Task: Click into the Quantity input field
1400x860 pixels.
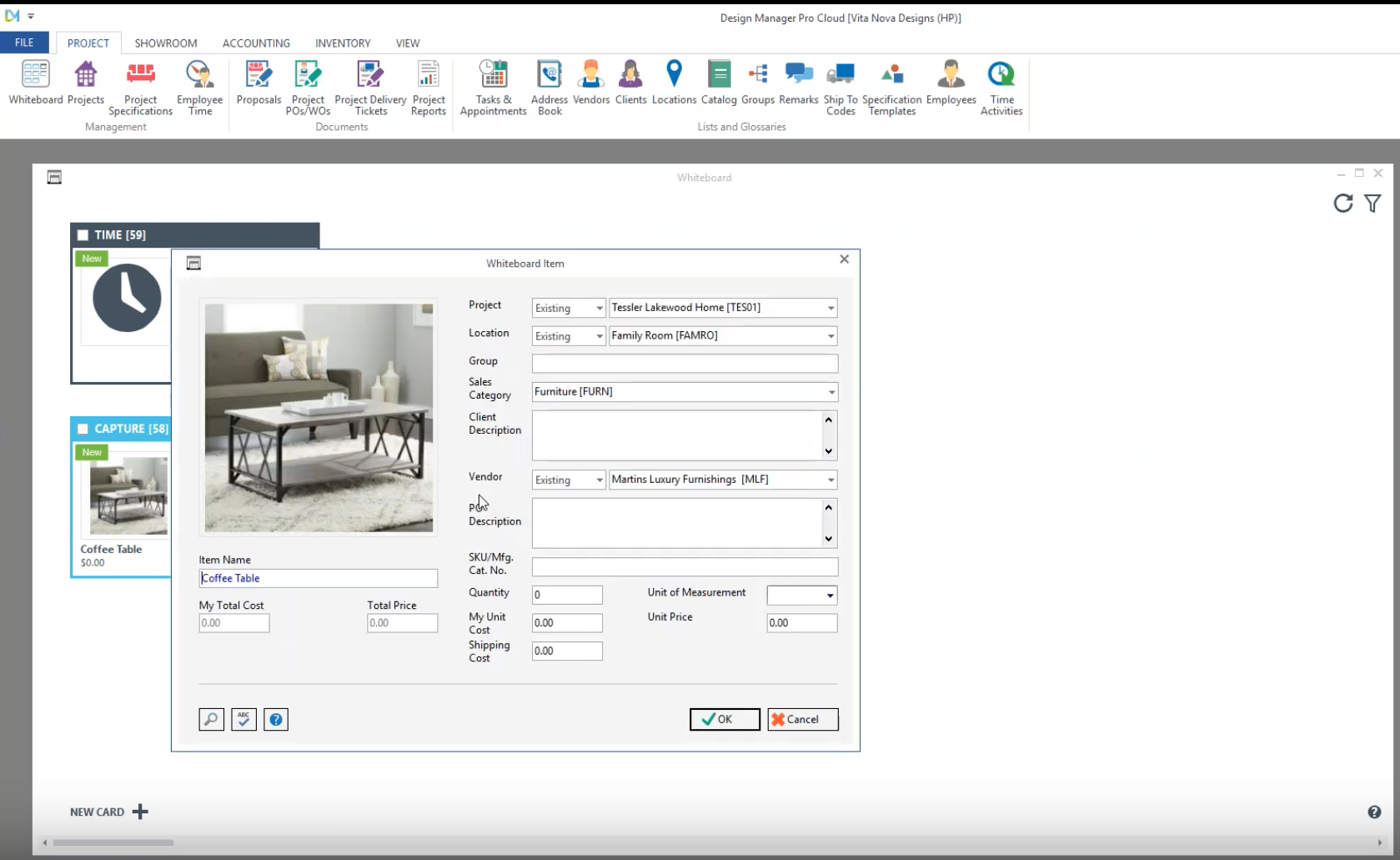Action: [x=567, y=595]
